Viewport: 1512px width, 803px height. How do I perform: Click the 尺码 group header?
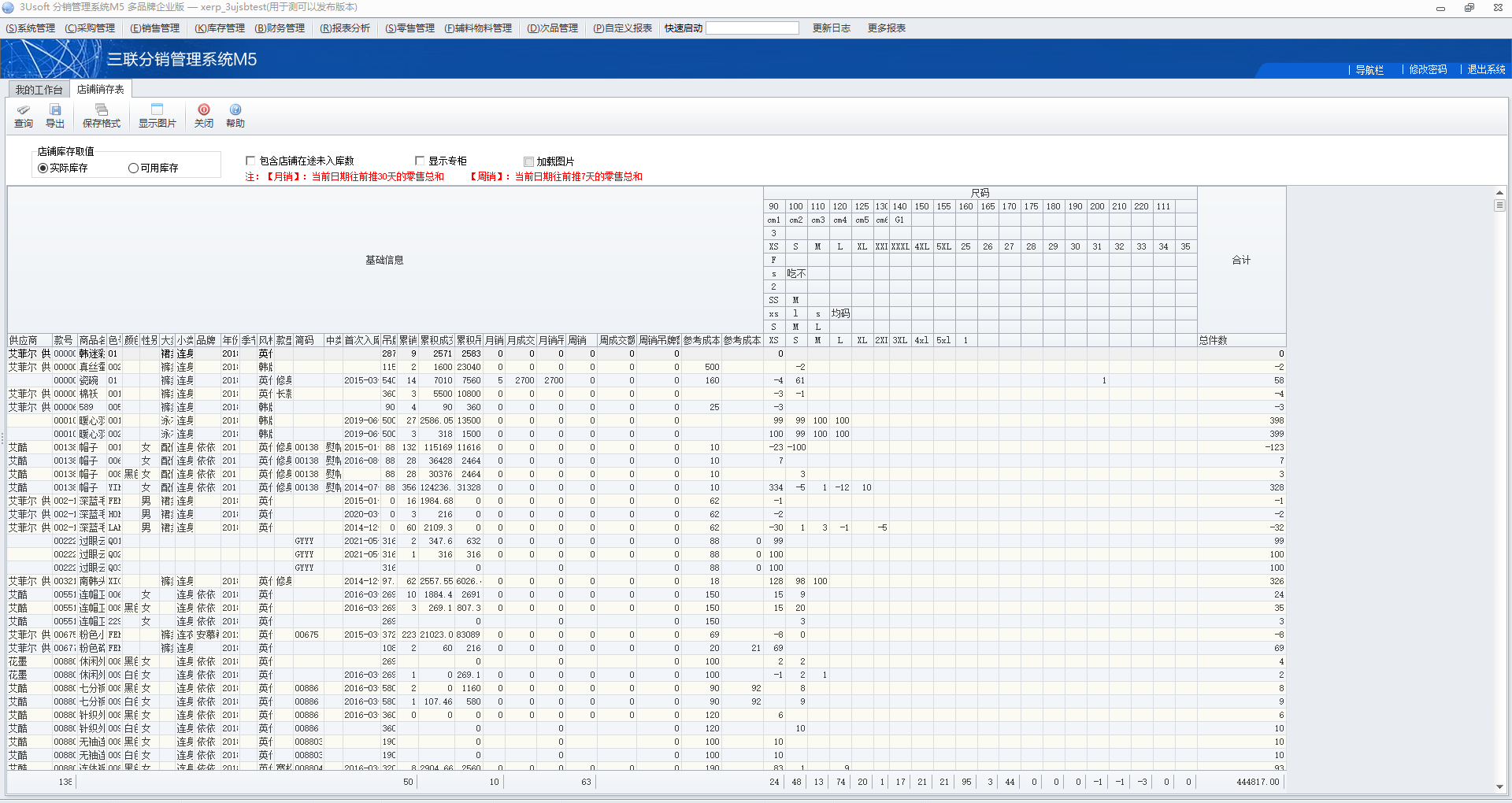click(x=980, y=193)
